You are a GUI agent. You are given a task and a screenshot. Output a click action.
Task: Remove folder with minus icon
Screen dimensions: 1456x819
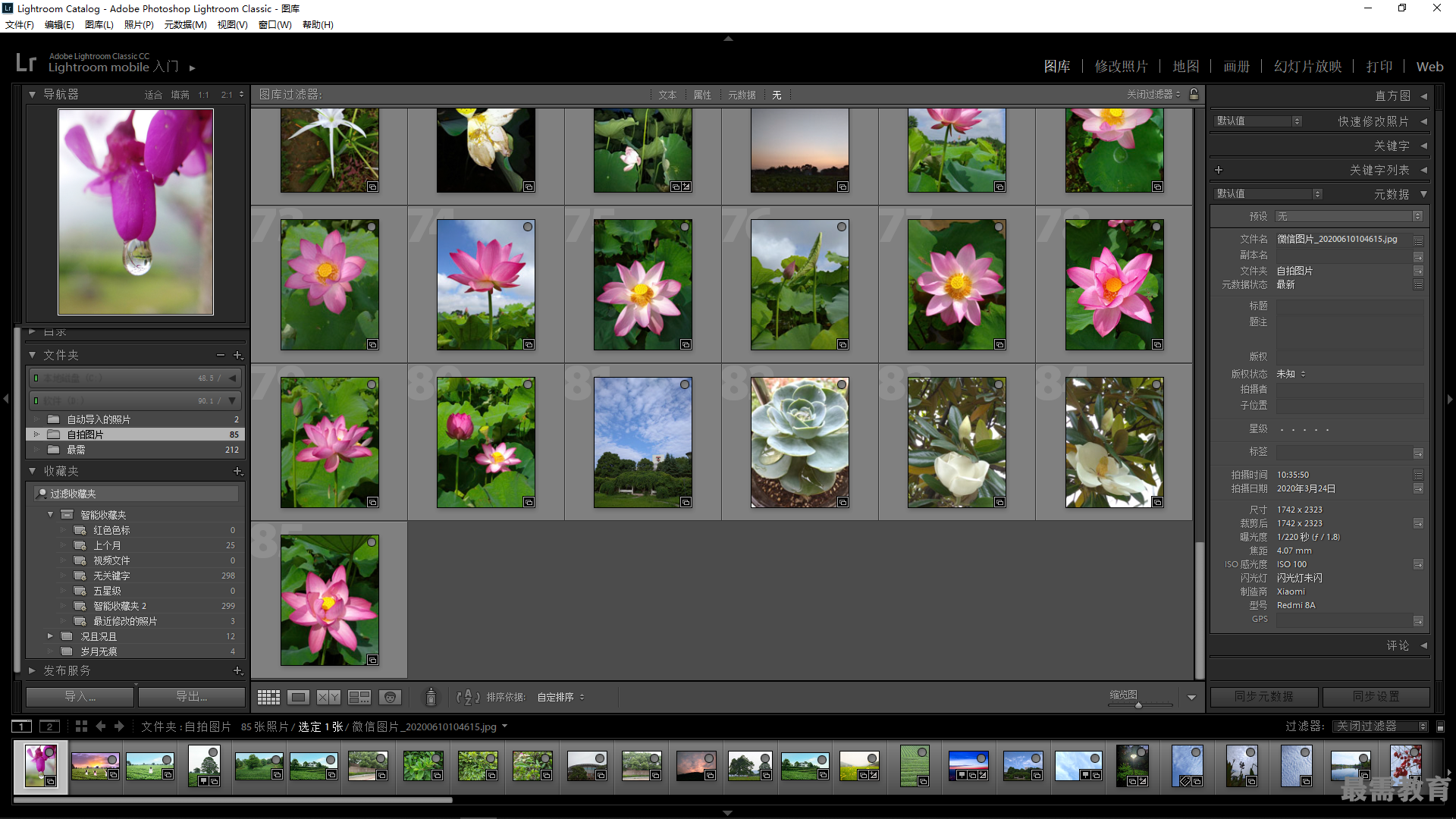click(x=220, y=355)
